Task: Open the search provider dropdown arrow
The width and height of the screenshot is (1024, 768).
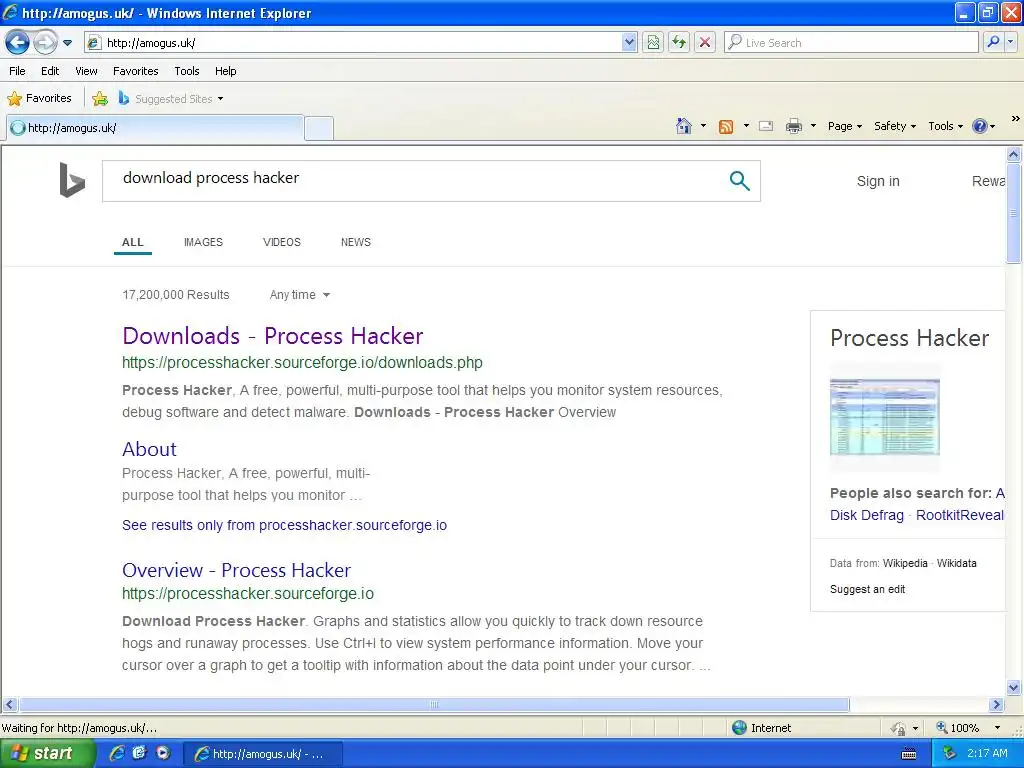Action: pos(1010,42)
